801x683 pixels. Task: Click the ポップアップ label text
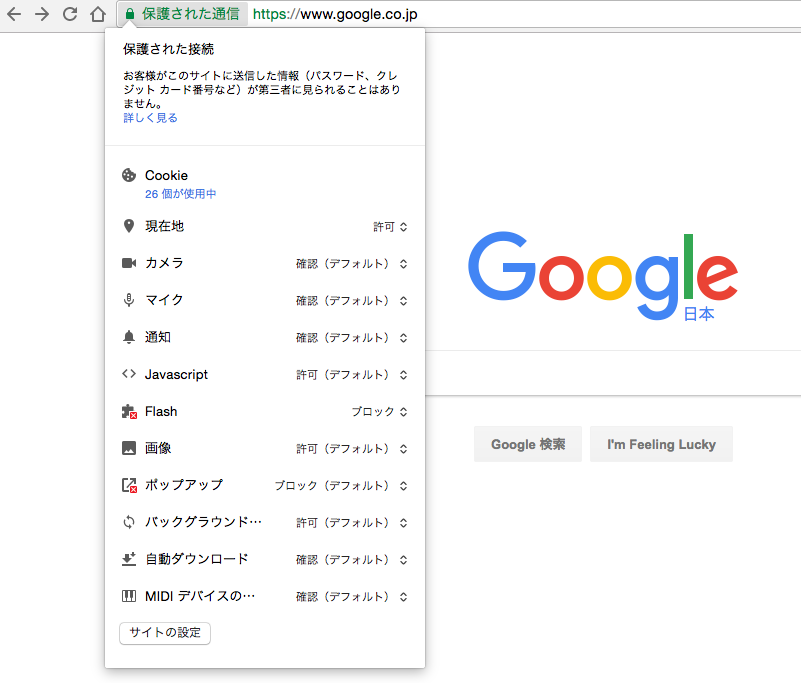click(x=184, y=485)
